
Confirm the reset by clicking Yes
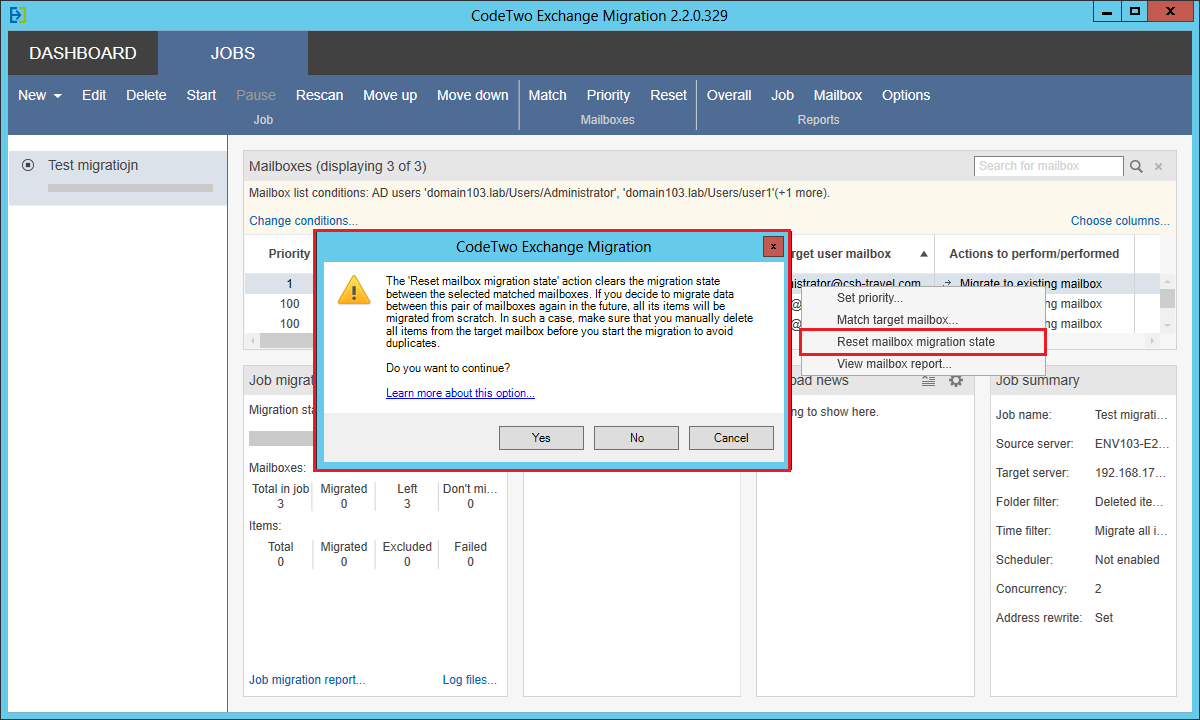click(541, 437)
